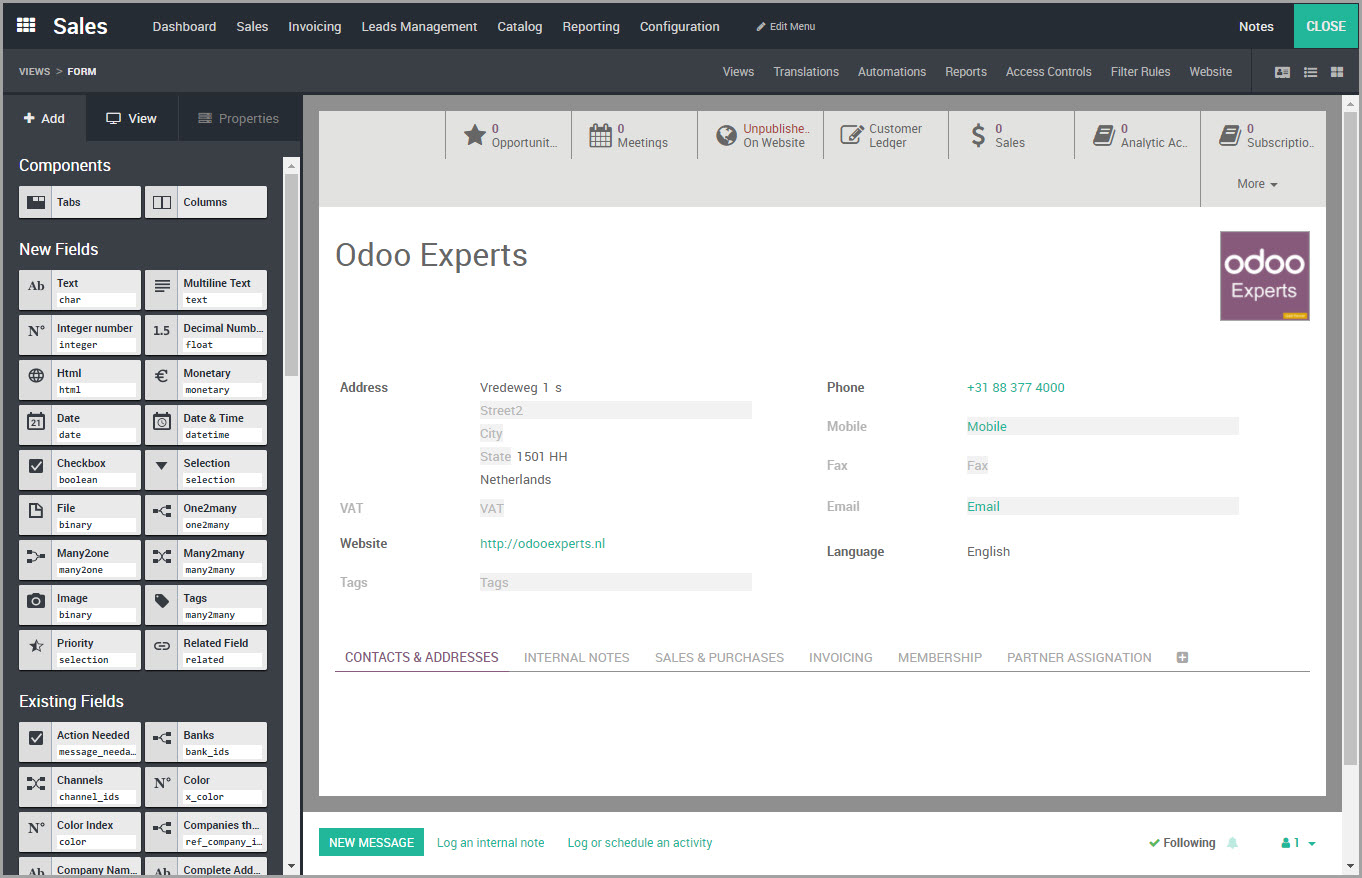Switch to kanban view via top-right icon

tap(1337, 71)
